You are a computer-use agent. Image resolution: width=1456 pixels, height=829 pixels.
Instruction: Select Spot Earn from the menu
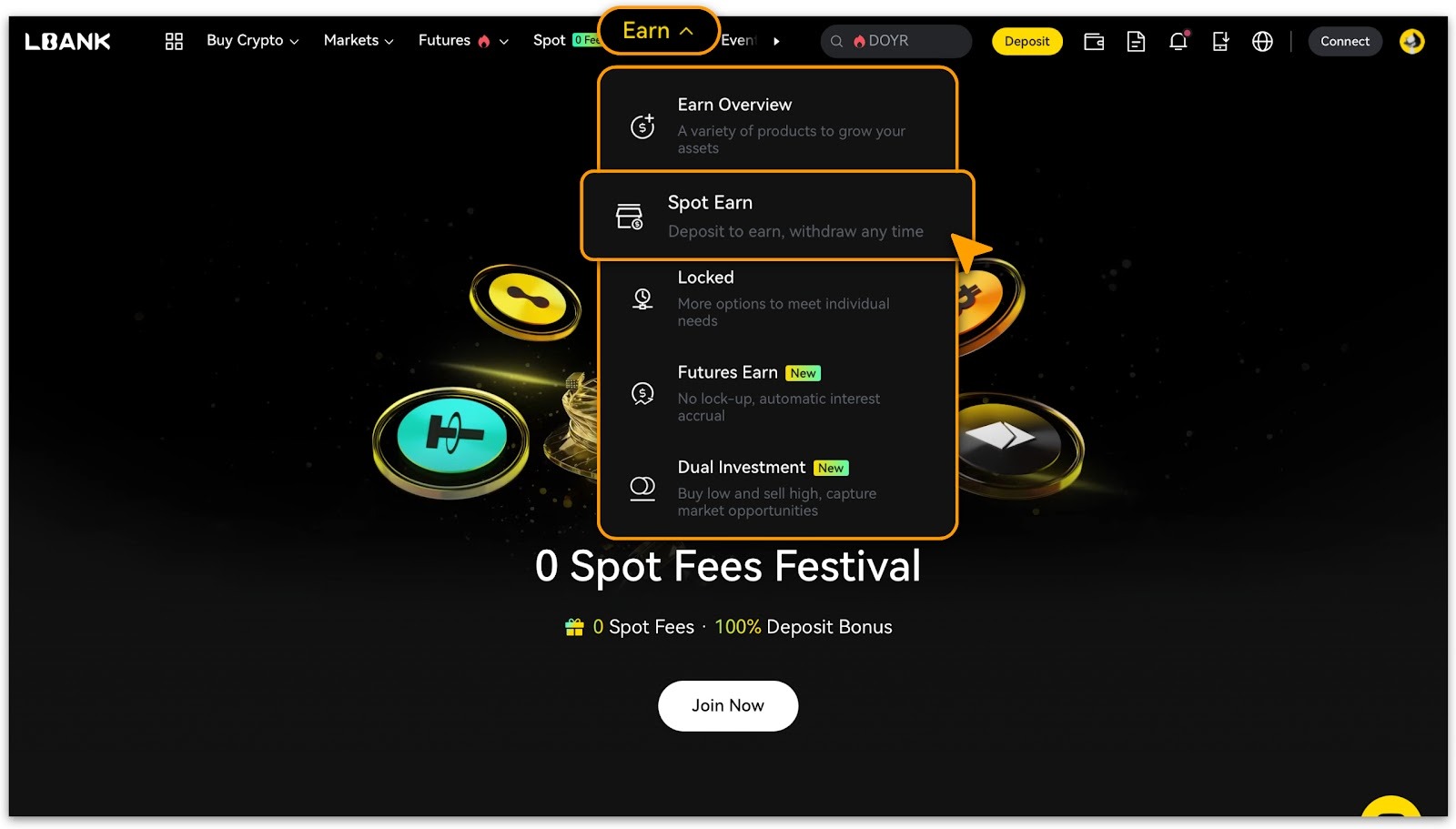click(x=777, y=216)
